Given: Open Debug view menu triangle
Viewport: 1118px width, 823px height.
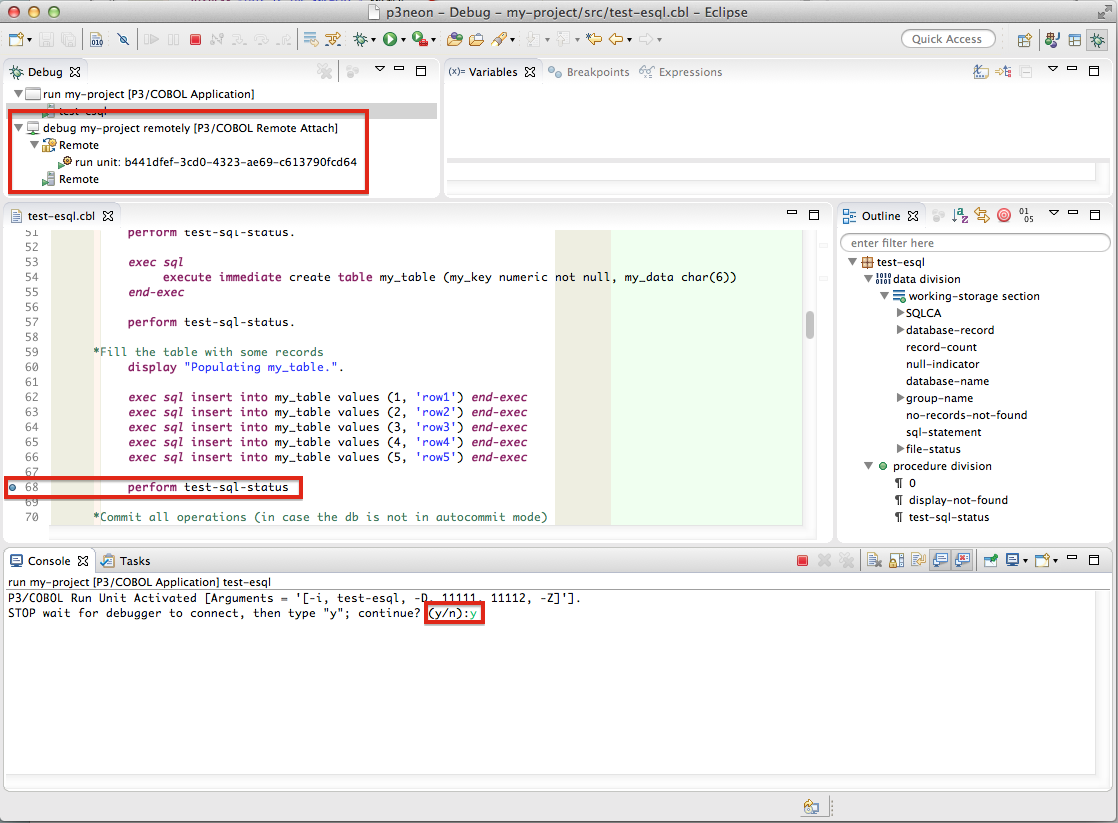Looking at the screenshot, I should click(x=380, y=69).
